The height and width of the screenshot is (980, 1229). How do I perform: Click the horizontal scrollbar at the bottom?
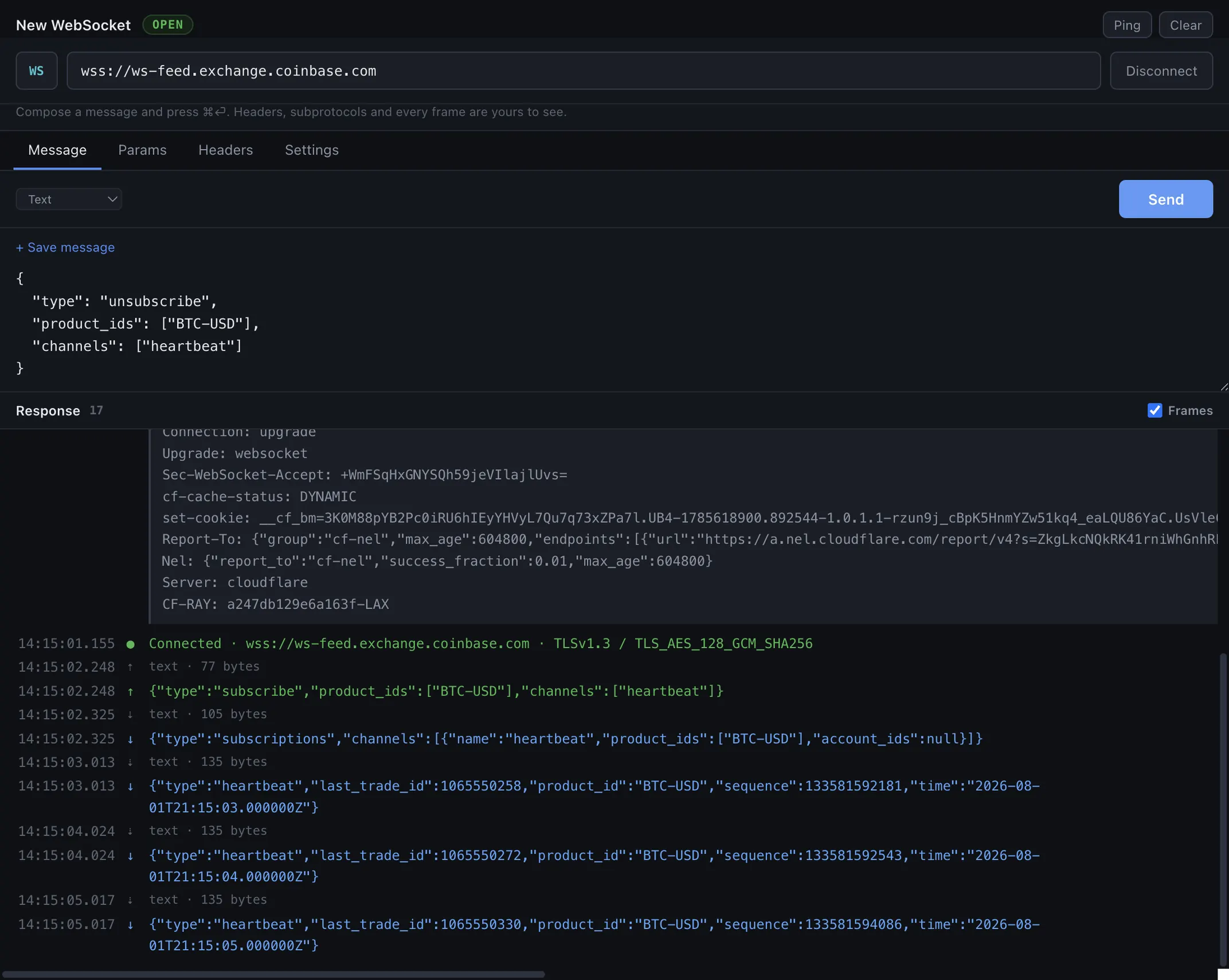(273, 974)
